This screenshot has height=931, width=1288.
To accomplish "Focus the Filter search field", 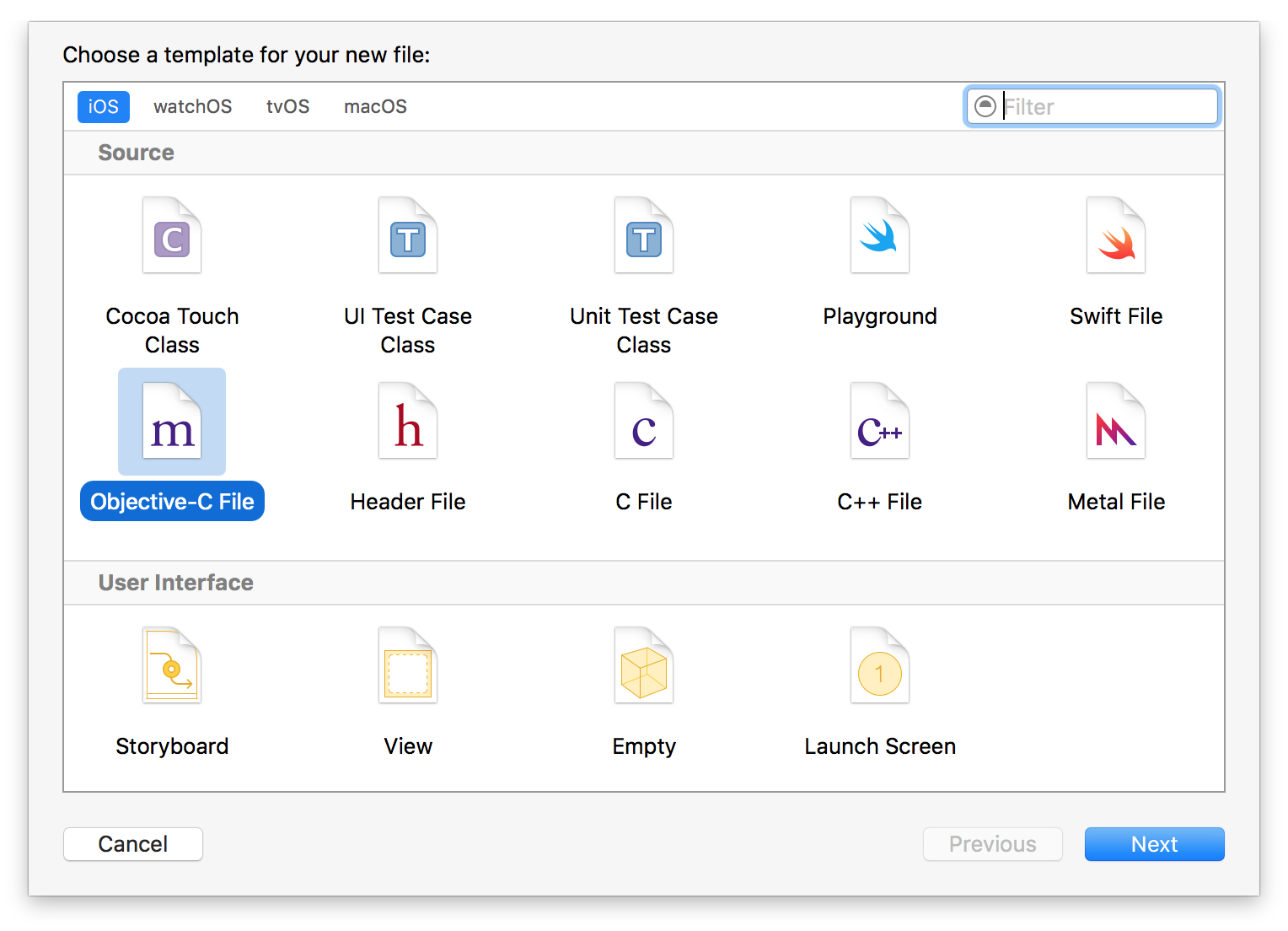I will pos(1092,107).
